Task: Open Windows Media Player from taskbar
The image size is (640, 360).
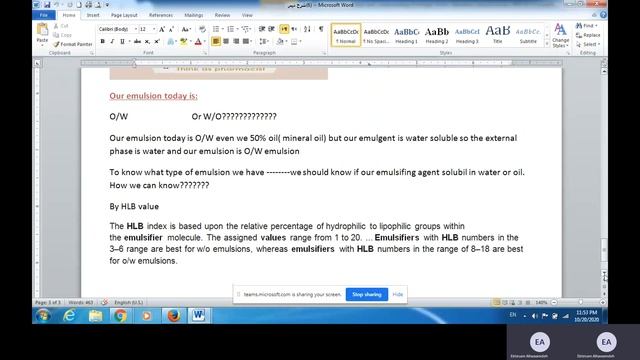Action: (147, 316)
